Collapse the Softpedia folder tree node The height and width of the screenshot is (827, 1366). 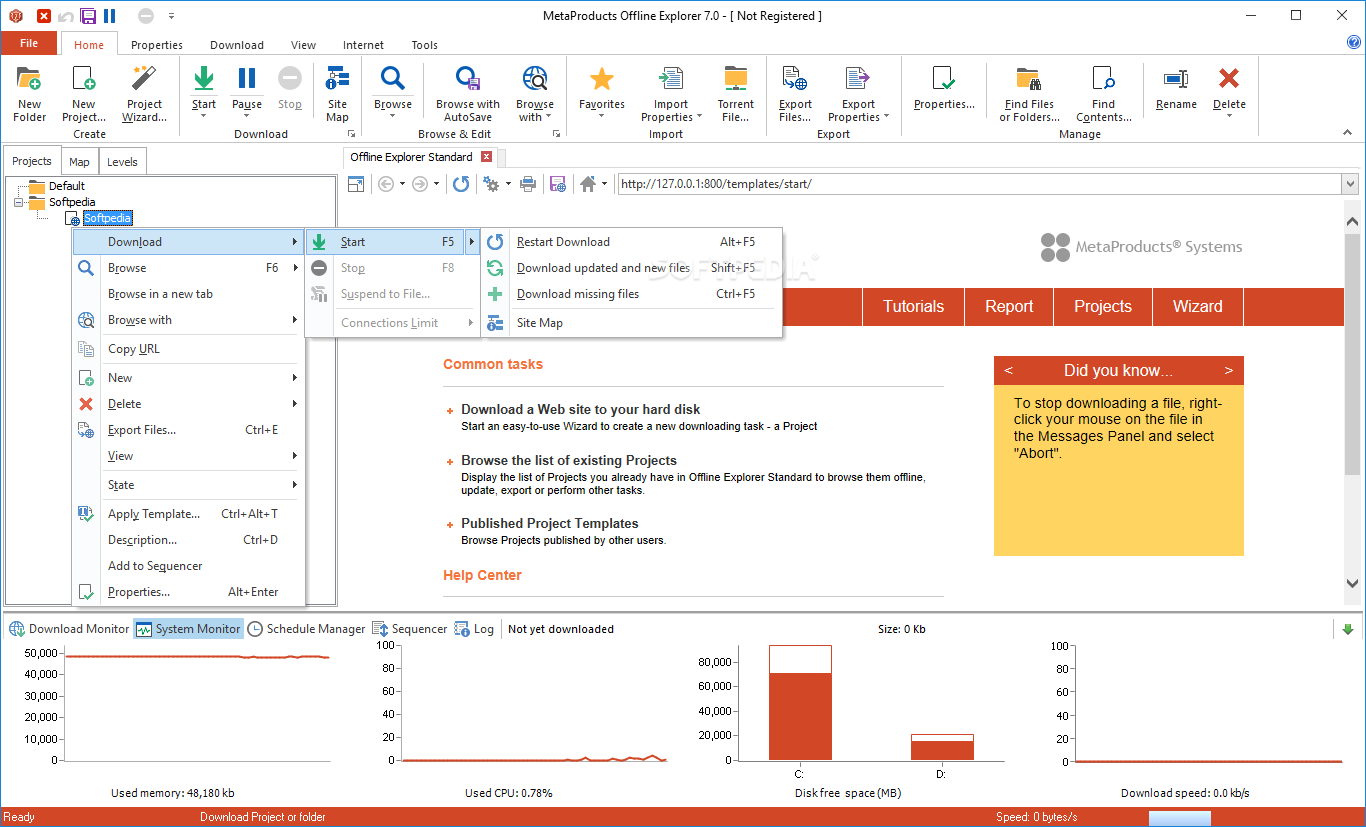pyautogui.click(x=18, y=202)
